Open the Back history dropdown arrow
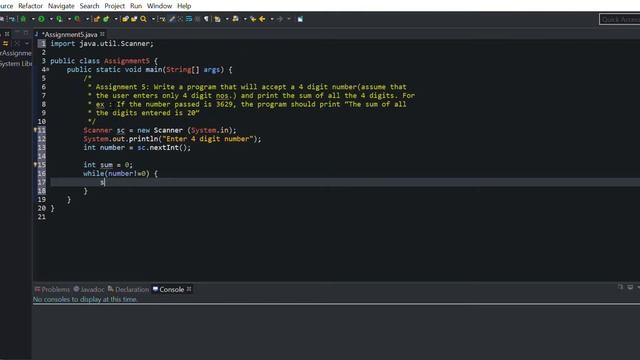 pyautogui.click(x=272, y=19)
